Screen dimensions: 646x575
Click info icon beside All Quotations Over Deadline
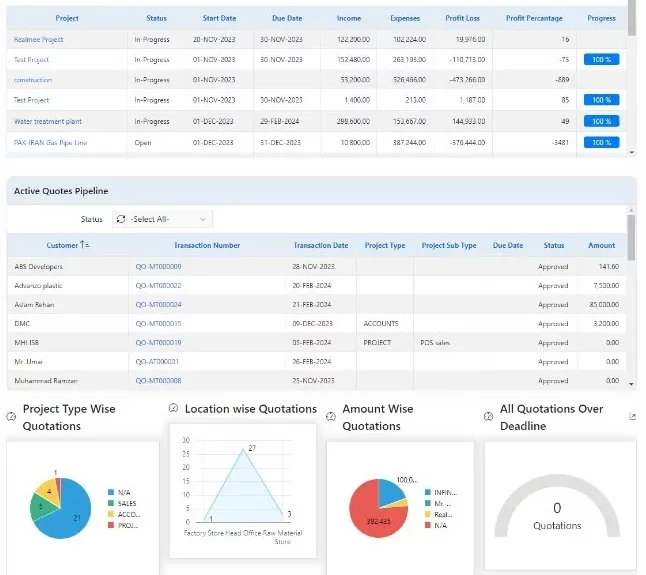(x=489, y=416)
